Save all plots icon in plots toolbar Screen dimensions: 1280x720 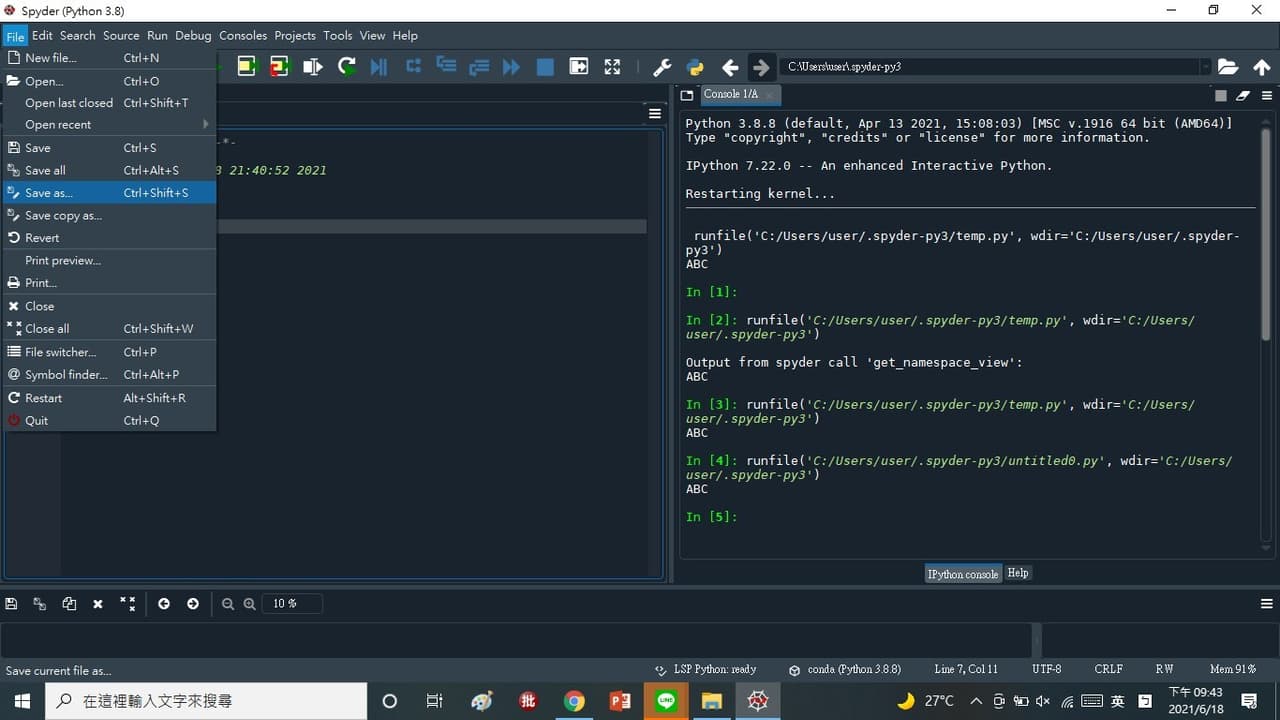coord(40,604)
